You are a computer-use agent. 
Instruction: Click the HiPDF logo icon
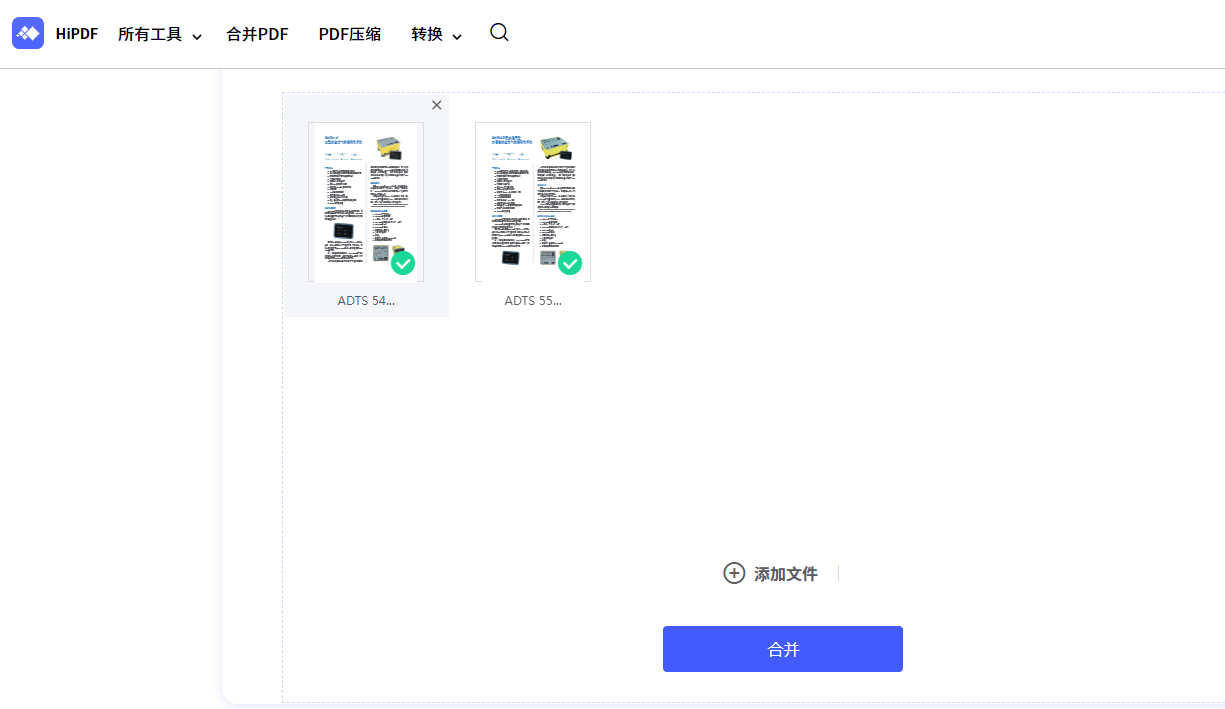[x=28, y=32]
